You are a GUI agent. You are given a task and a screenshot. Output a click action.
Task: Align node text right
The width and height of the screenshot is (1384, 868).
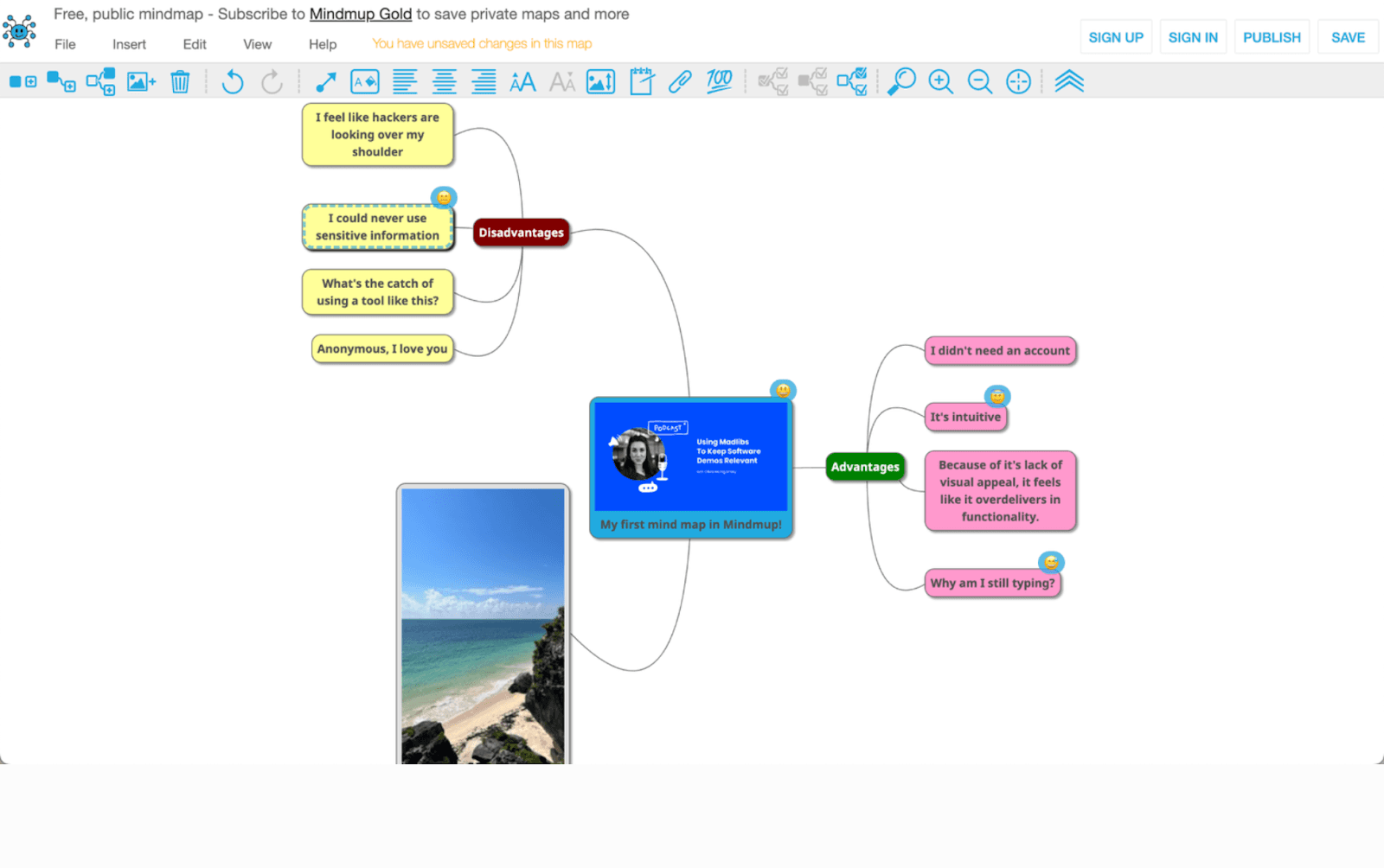[484, 81]
